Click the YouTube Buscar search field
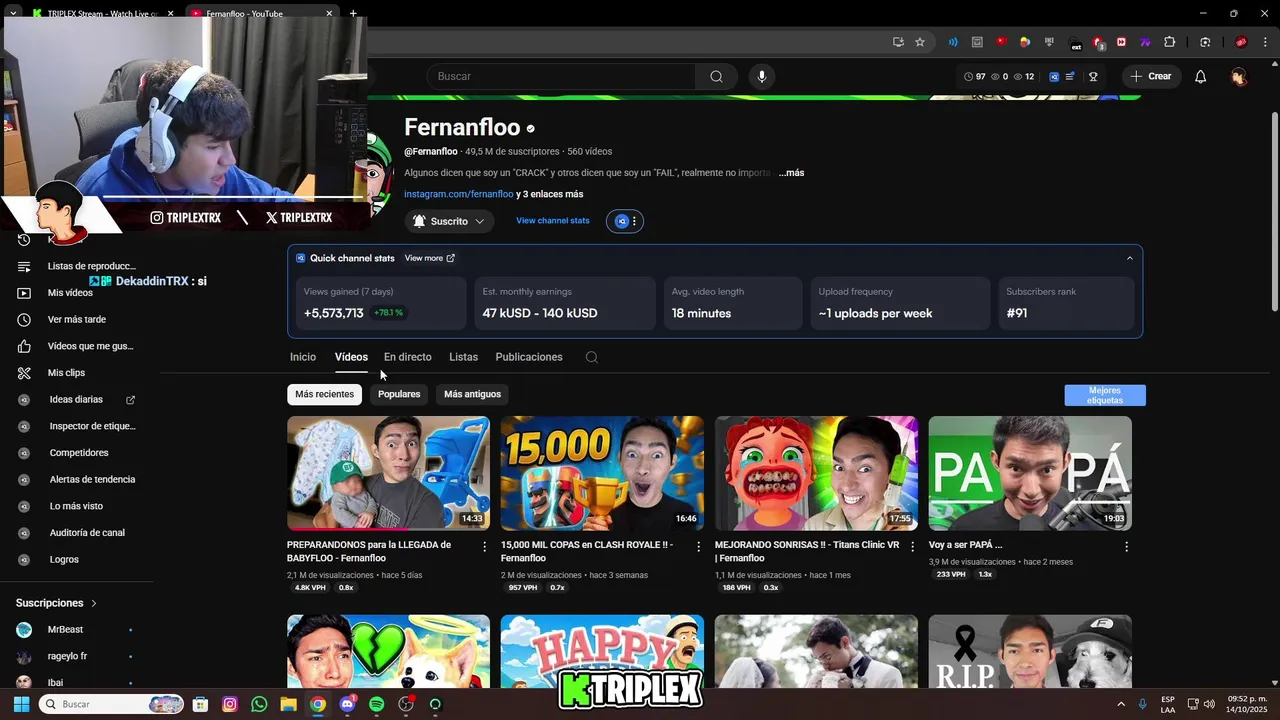Image resolution: width=1280 pixels, height=720 pixels. 561,76
